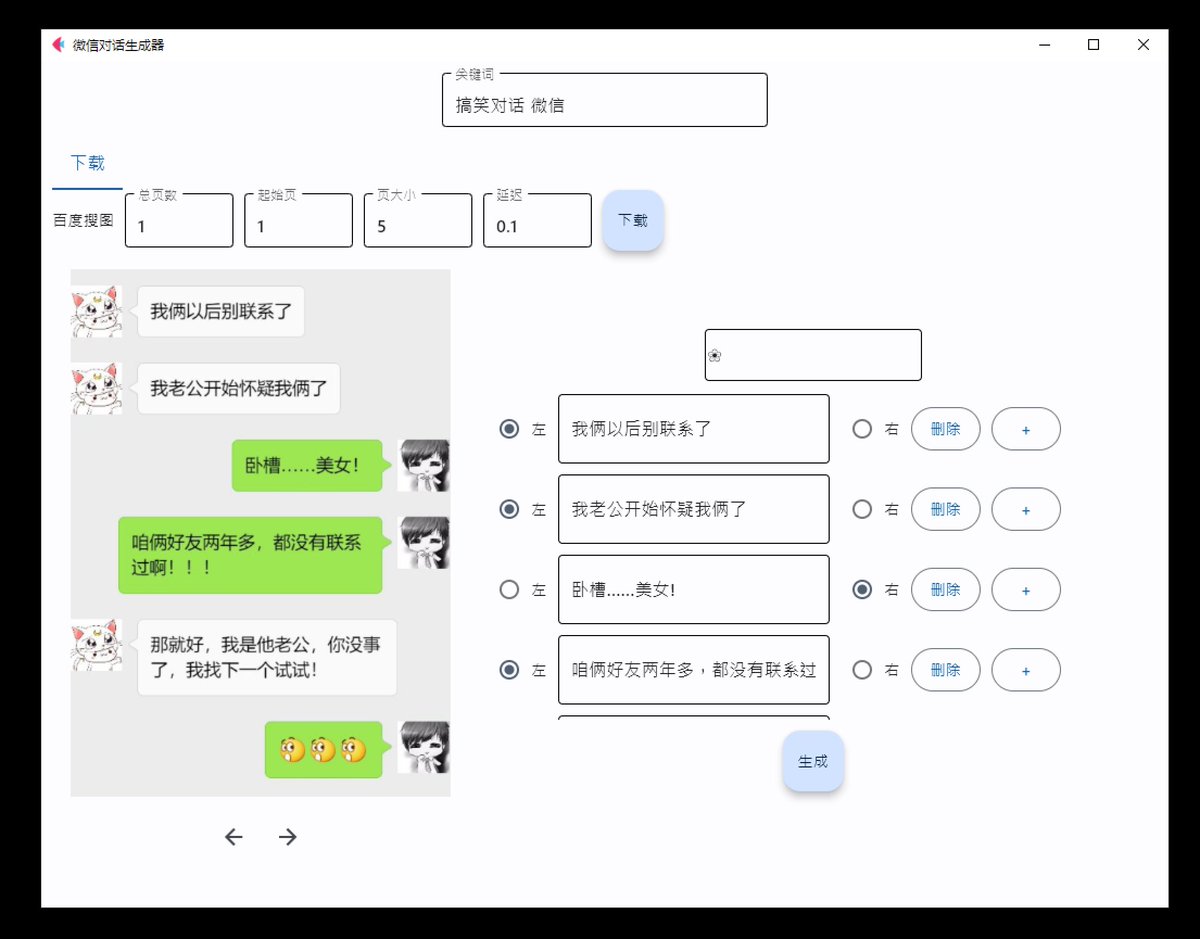
Task: Edit the 我老公开始怀疑我俩了 text box
Action: pyautogui.click(x=694, y=509)
